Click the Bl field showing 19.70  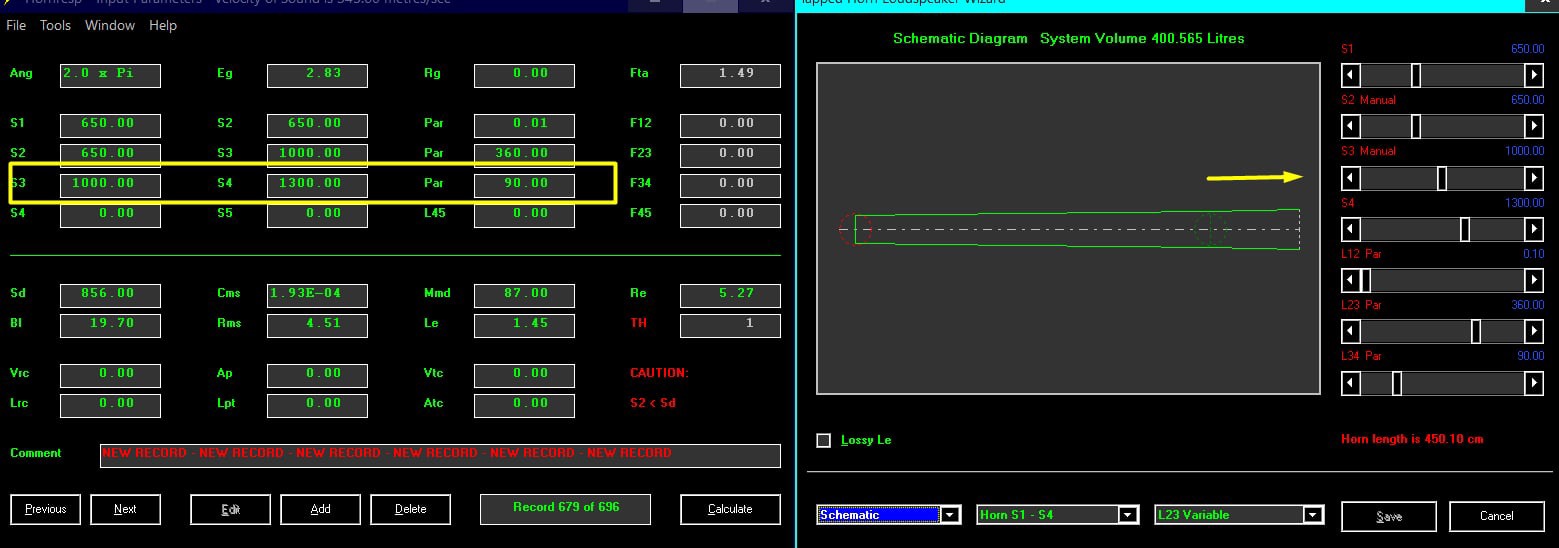(x=110, y=326)
